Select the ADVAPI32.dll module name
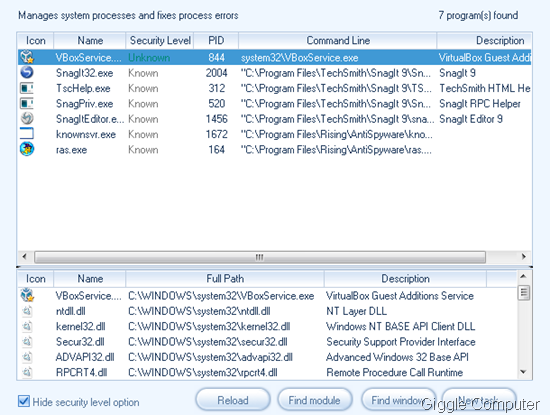Viewport: 550px width, 415px height. [x=85, y=357]
